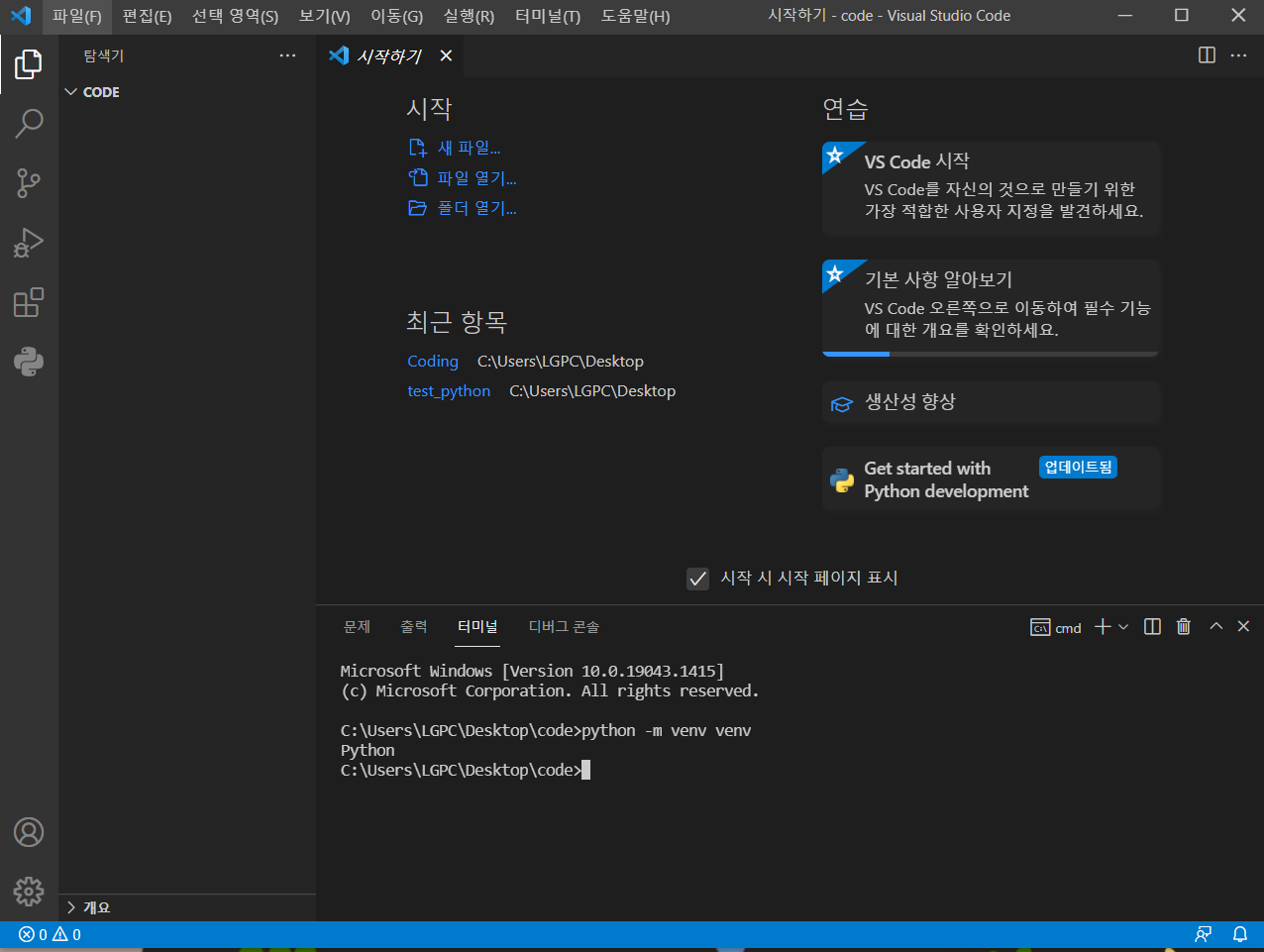Click the VS Code logo in title bar

point(20,16)
